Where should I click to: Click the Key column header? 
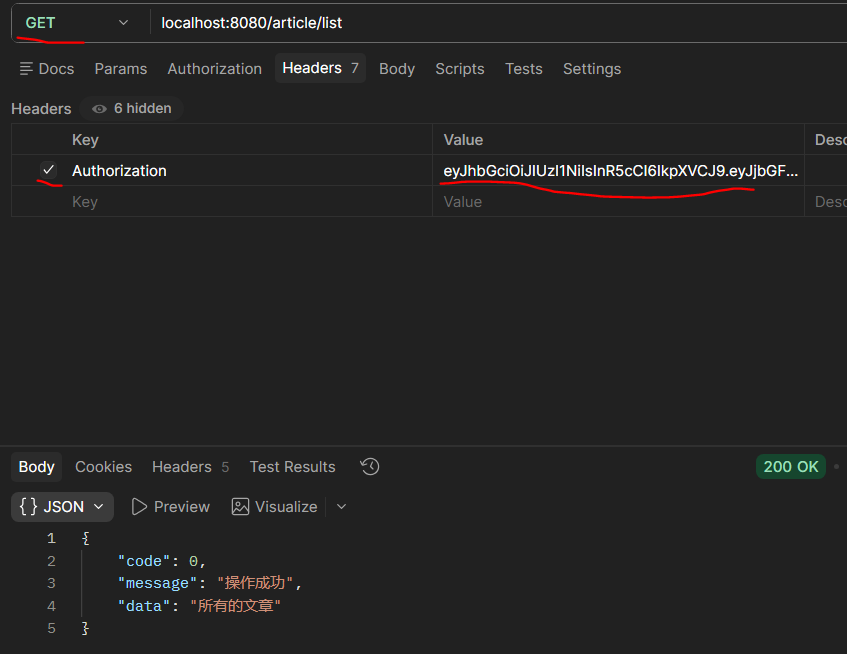coord(85,140)
